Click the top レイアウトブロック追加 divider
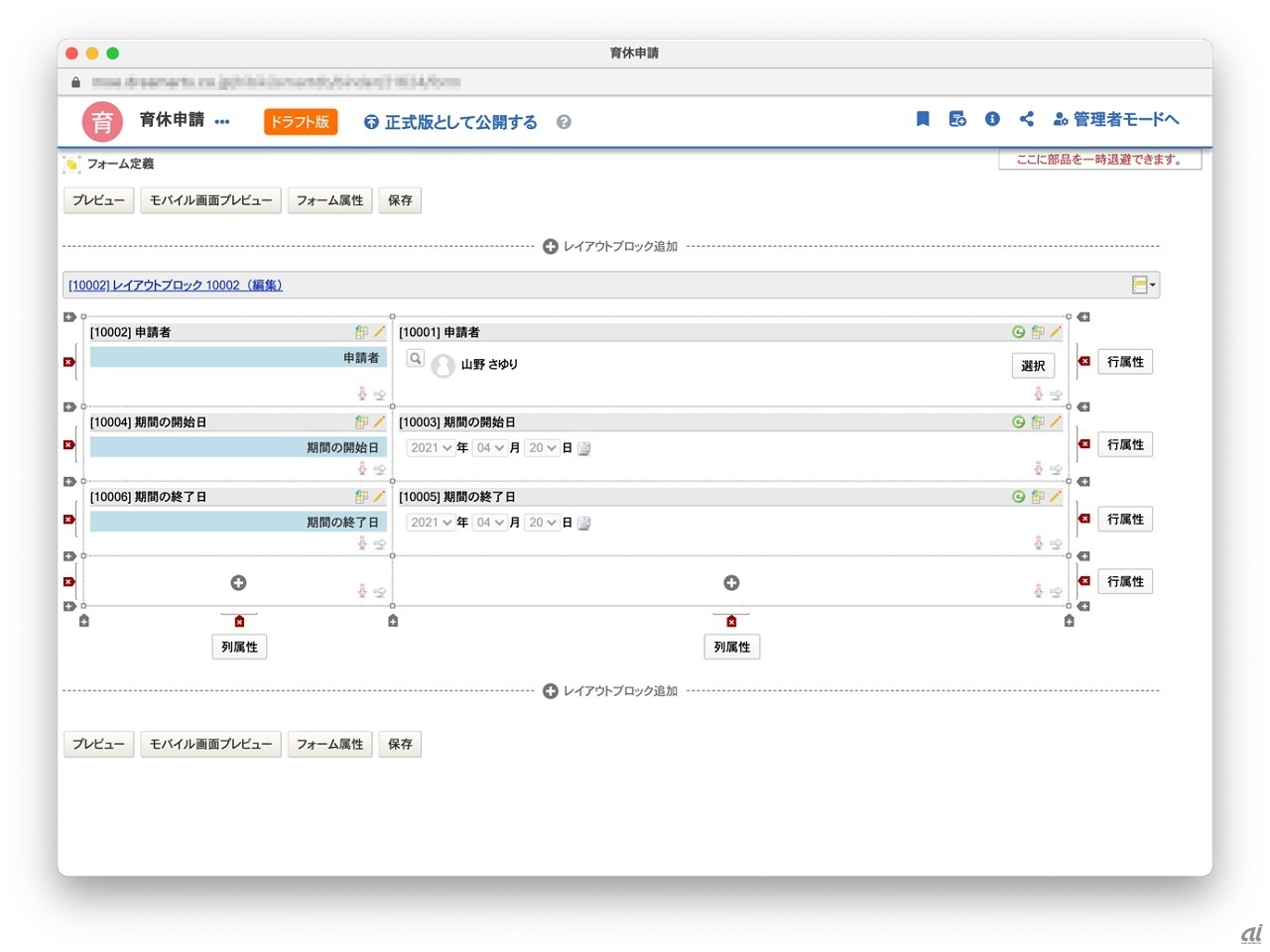 [610, 246]
